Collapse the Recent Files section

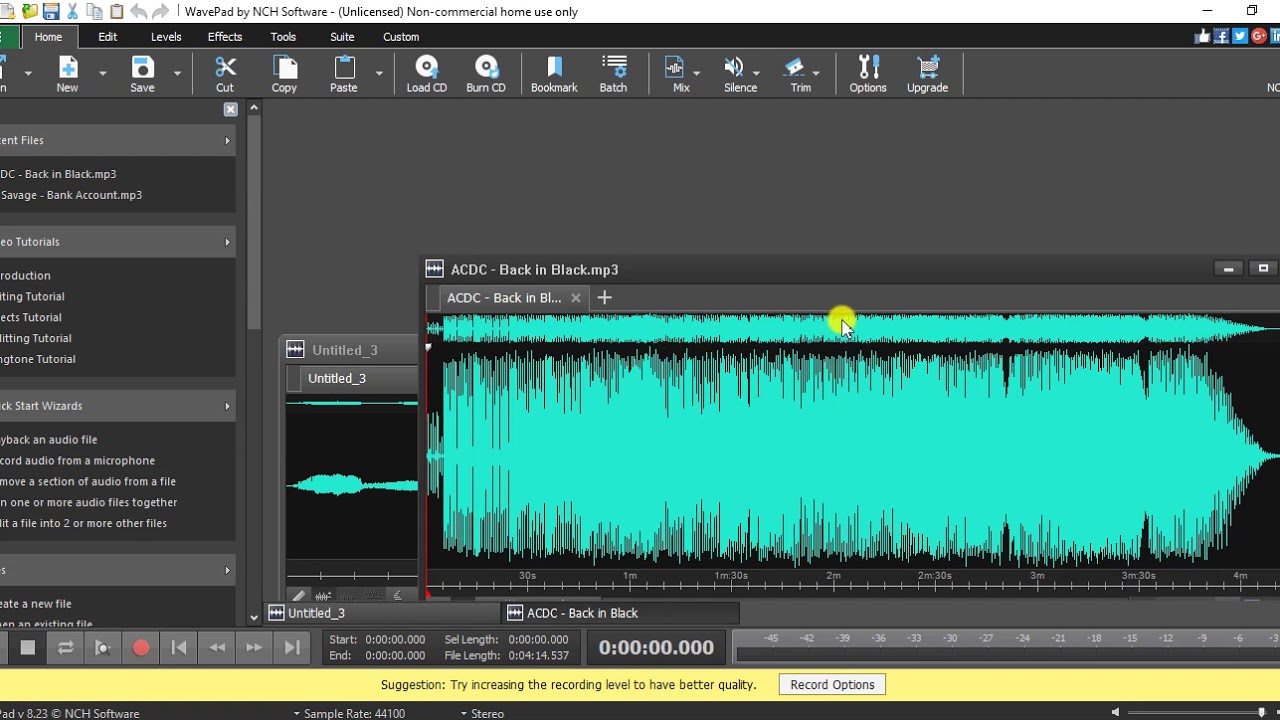227,141
